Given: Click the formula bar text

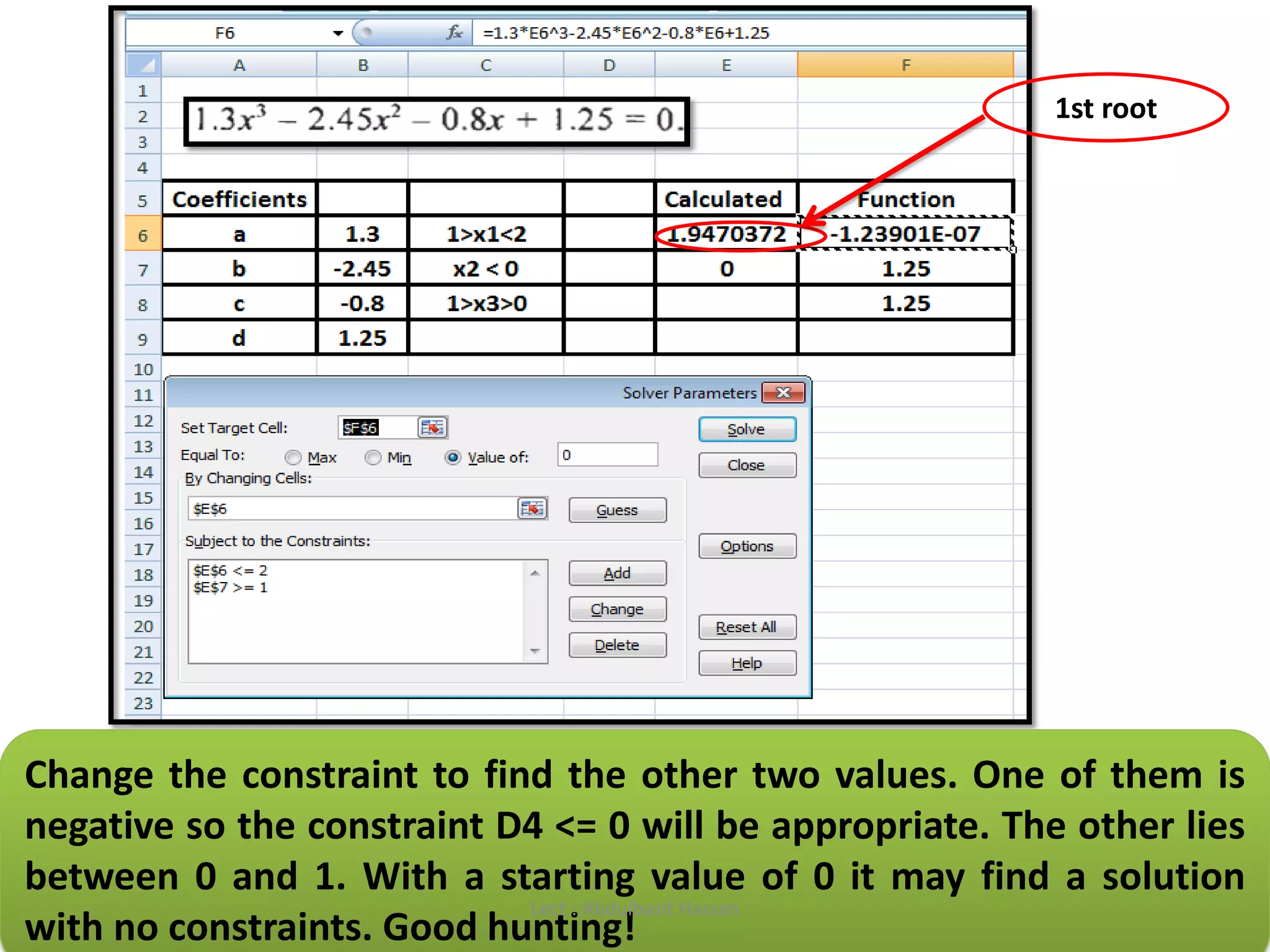Looking at the screenshot, I should coord(626,33).
